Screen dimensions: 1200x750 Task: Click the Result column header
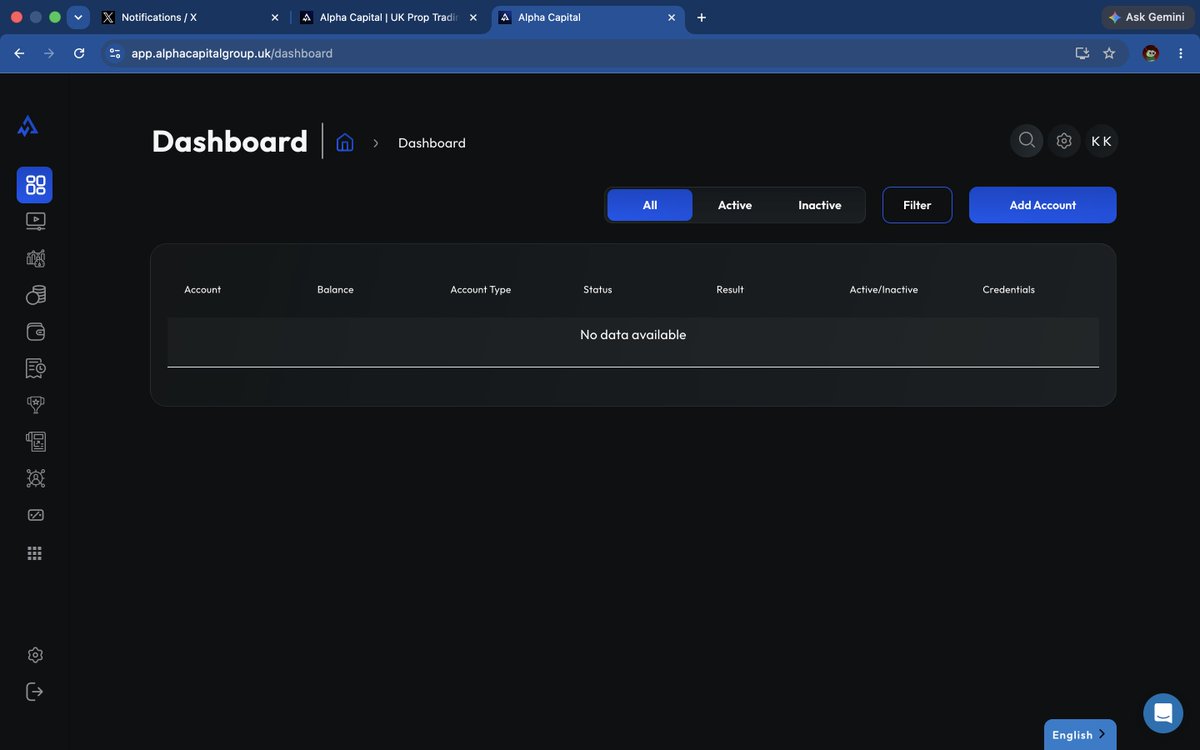(730, 290)
